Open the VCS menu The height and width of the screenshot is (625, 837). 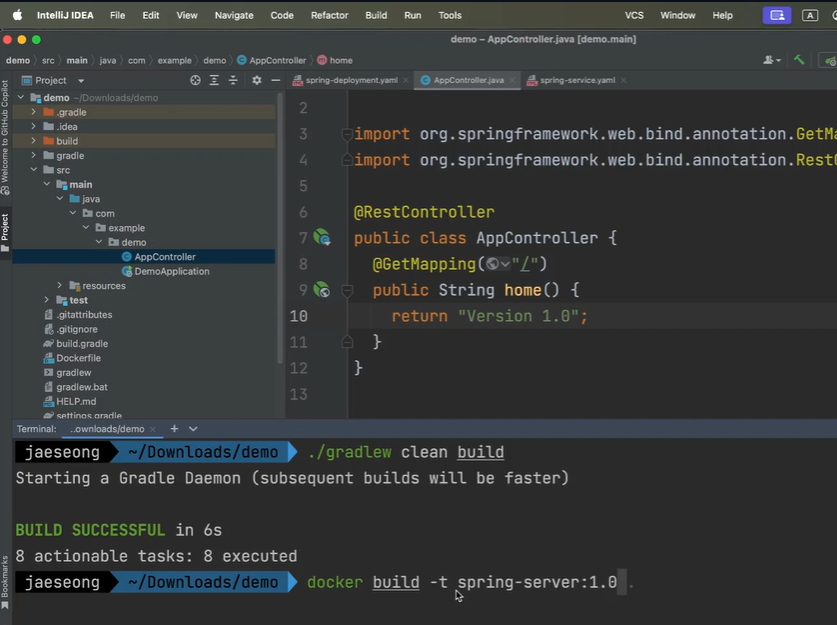(634, 15)
